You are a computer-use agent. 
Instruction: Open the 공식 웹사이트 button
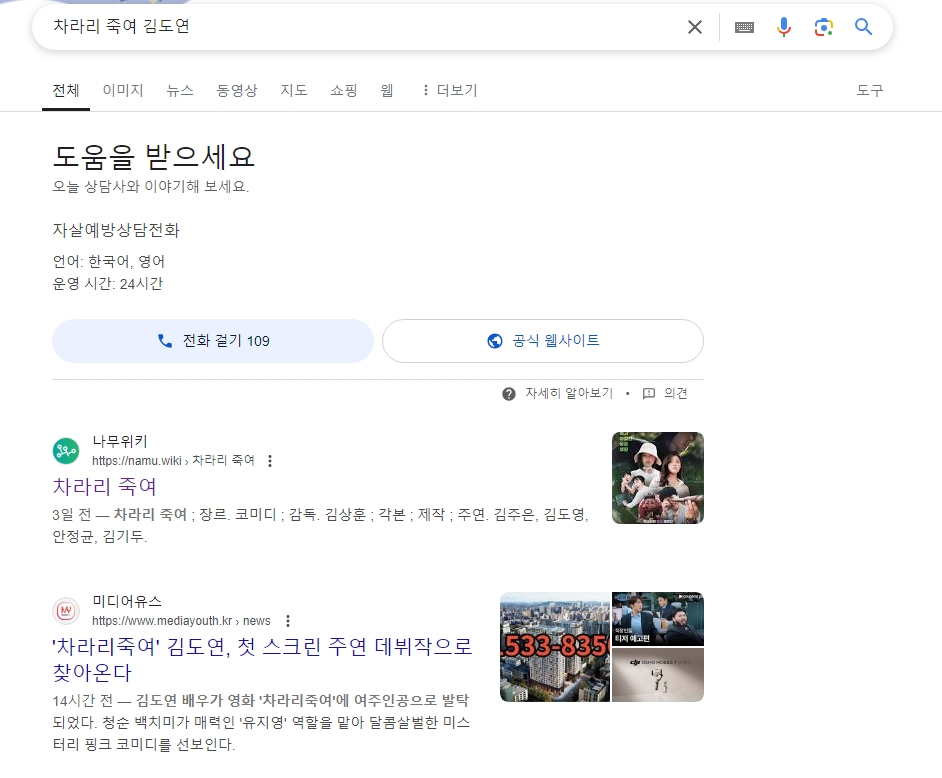[543, 341]
